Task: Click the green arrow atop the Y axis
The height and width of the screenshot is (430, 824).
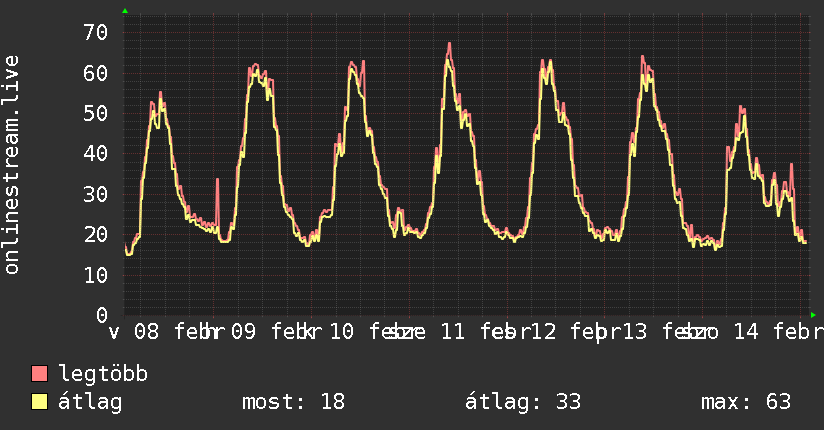Action: coord(125,11)
